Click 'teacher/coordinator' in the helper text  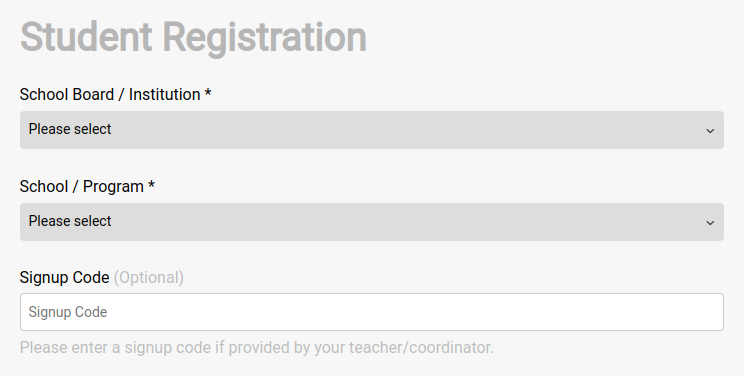tap(421, 348)
